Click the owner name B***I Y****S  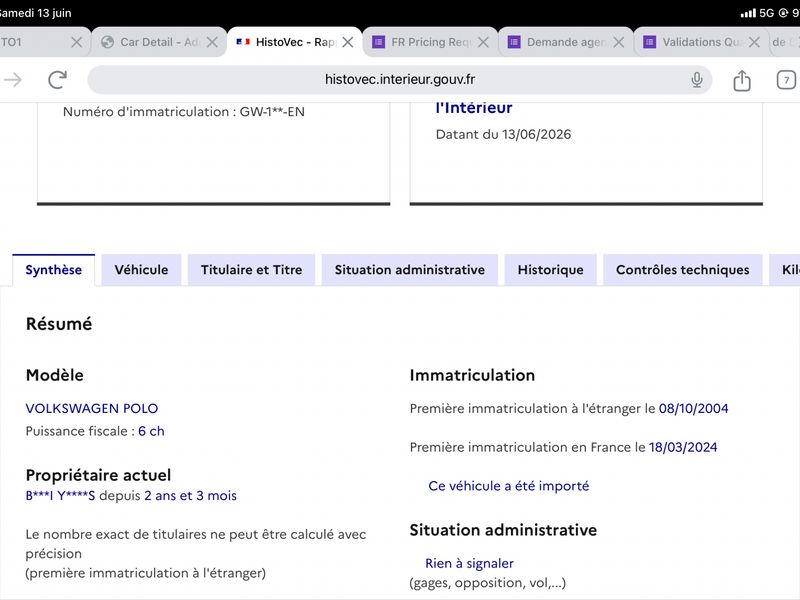pos(60,495)
